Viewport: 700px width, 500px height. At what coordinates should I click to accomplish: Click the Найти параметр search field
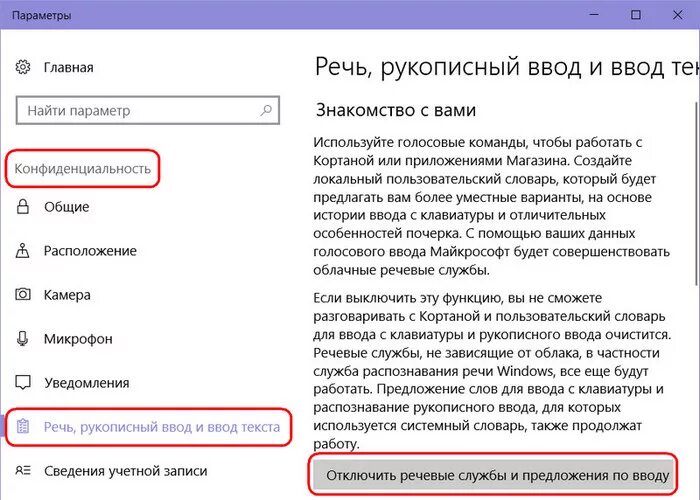[x=148, y=110]
